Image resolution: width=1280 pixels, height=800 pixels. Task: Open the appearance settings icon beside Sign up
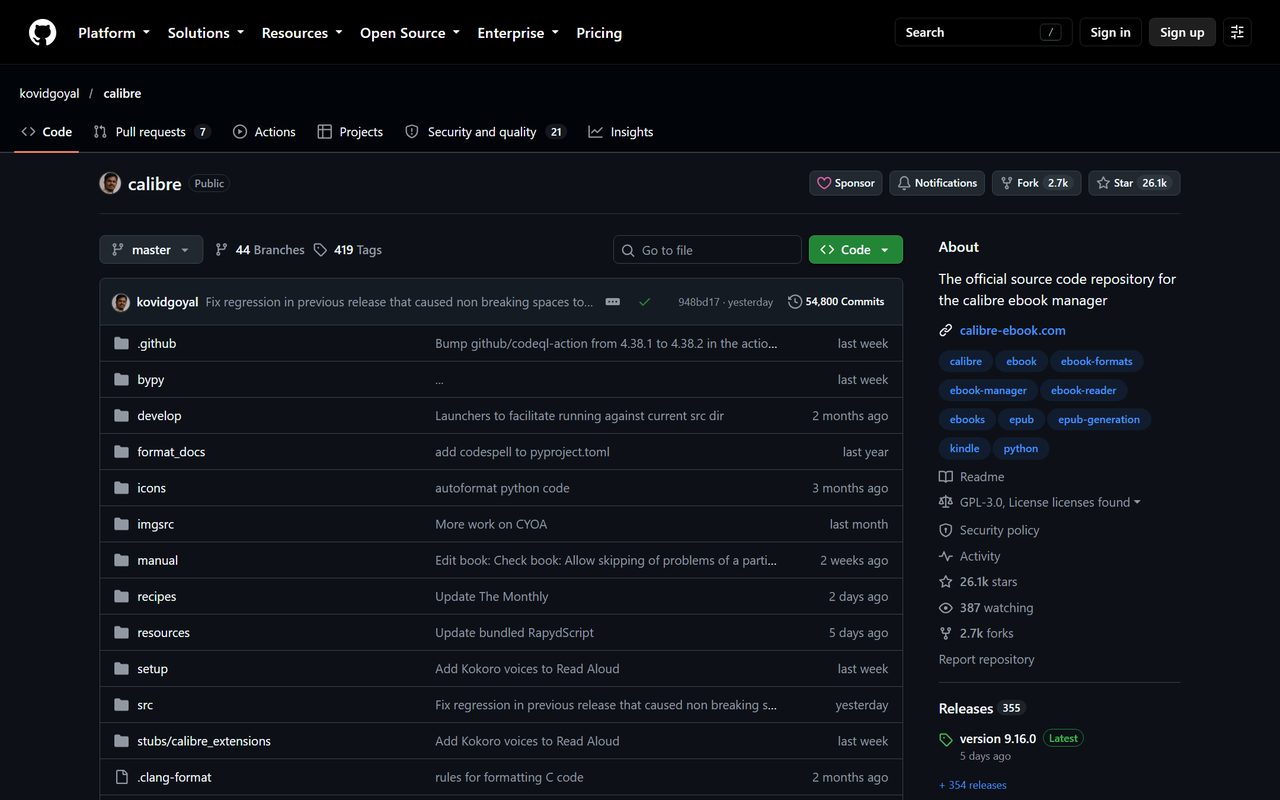[1237, 32]
